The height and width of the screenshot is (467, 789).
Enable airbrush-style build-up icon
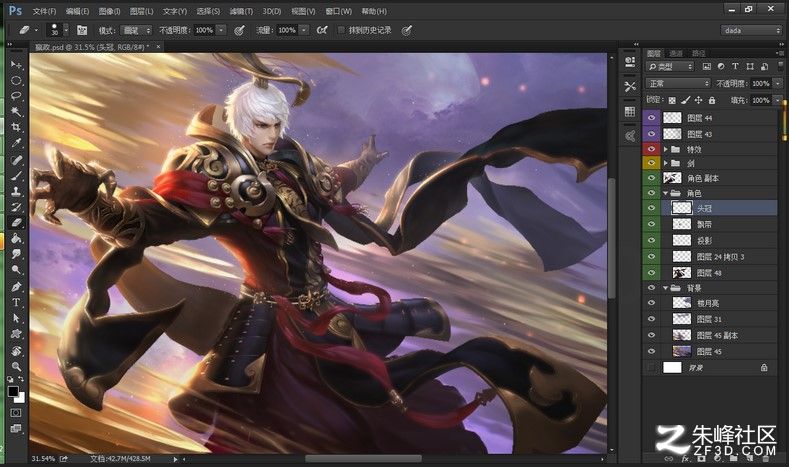click(x=322, y=31)
